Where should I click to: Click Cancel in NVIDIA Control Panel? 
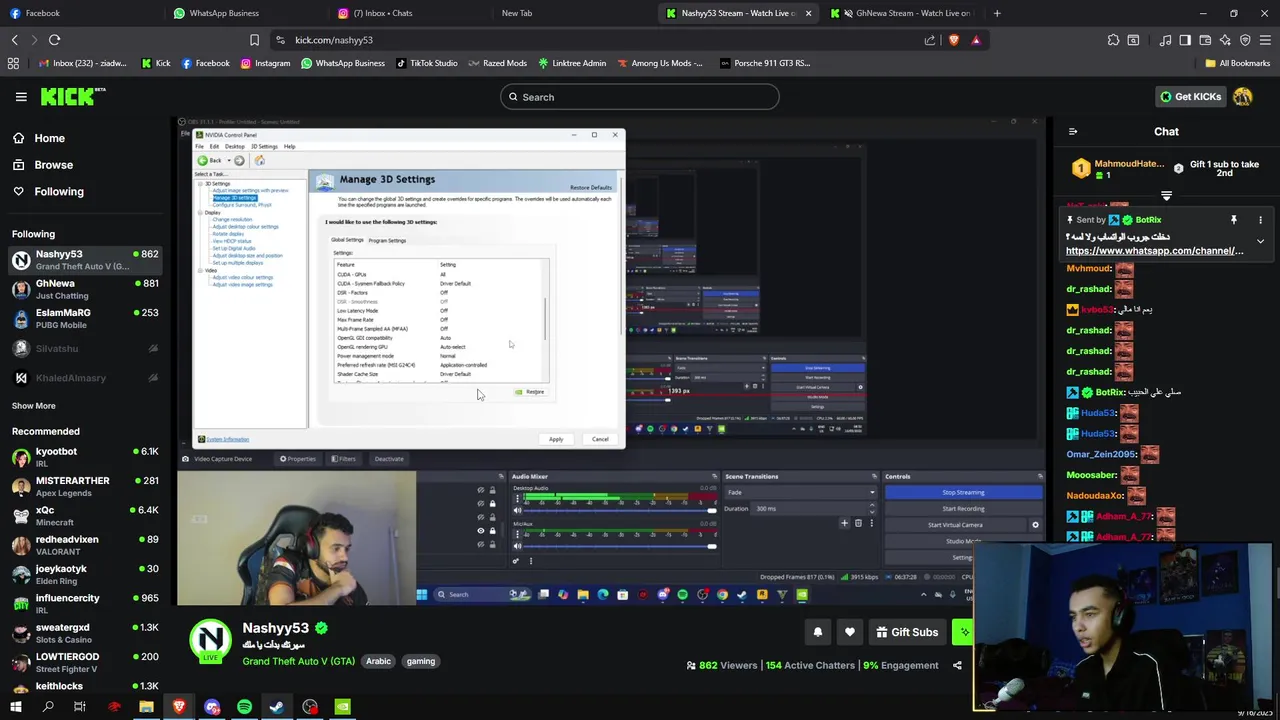[x=600, y=439]
